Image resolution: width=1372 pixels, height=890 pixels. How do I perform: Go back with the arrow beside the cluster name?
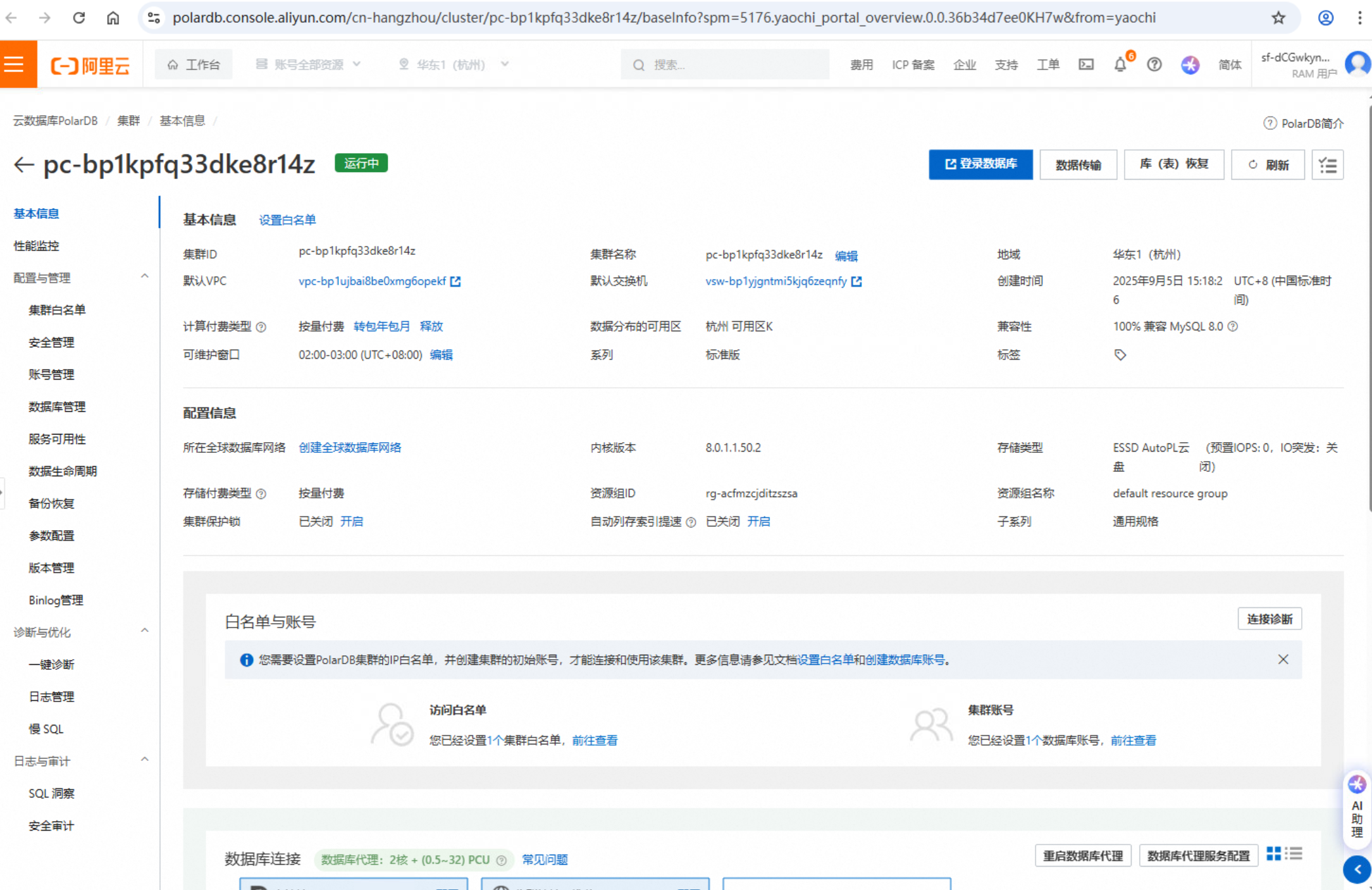[x=24, y=164]
